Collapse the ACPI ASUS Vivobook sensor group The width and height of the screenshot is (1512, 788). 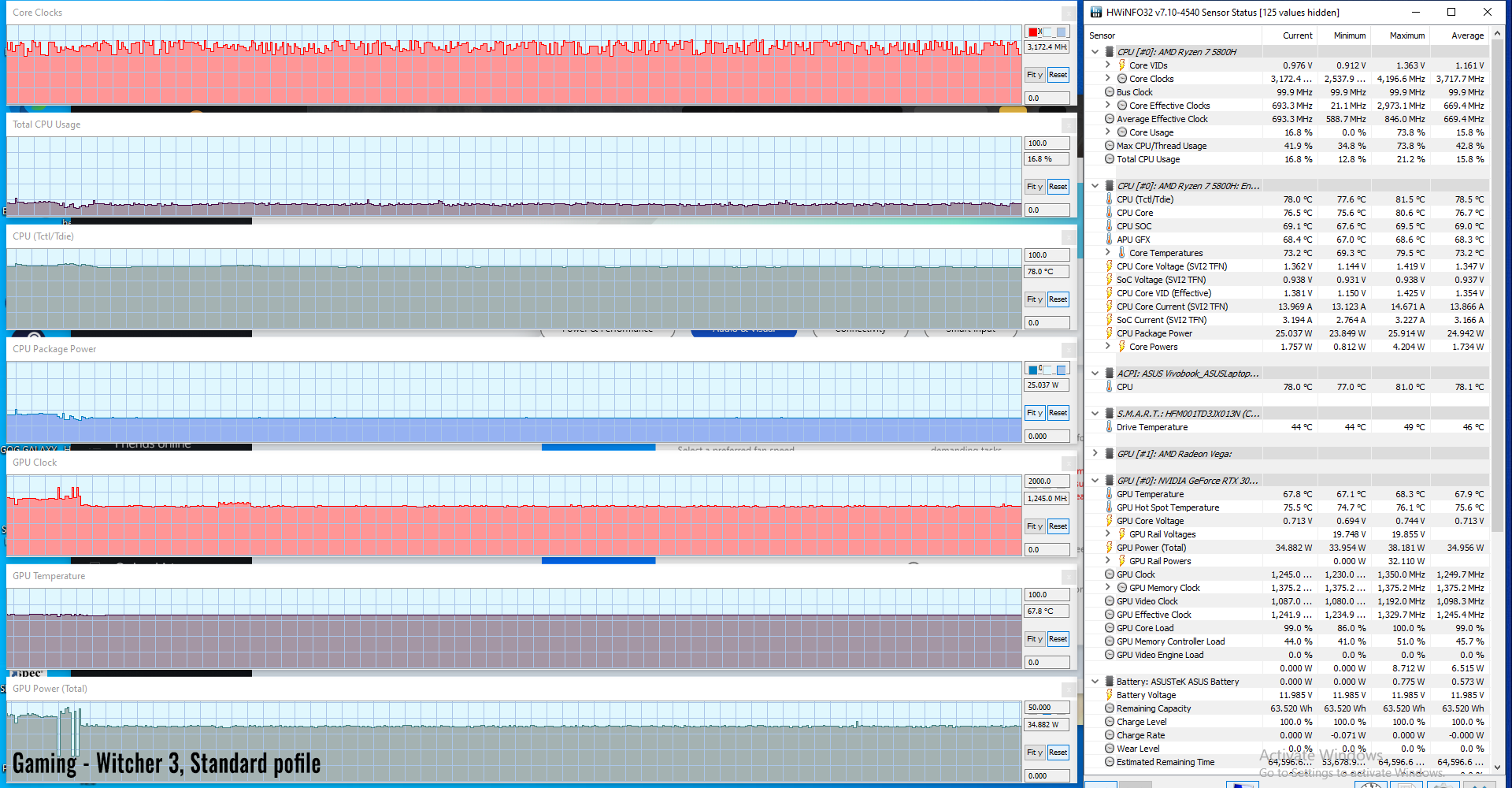pyautogui.click(x=1095, y=374)
